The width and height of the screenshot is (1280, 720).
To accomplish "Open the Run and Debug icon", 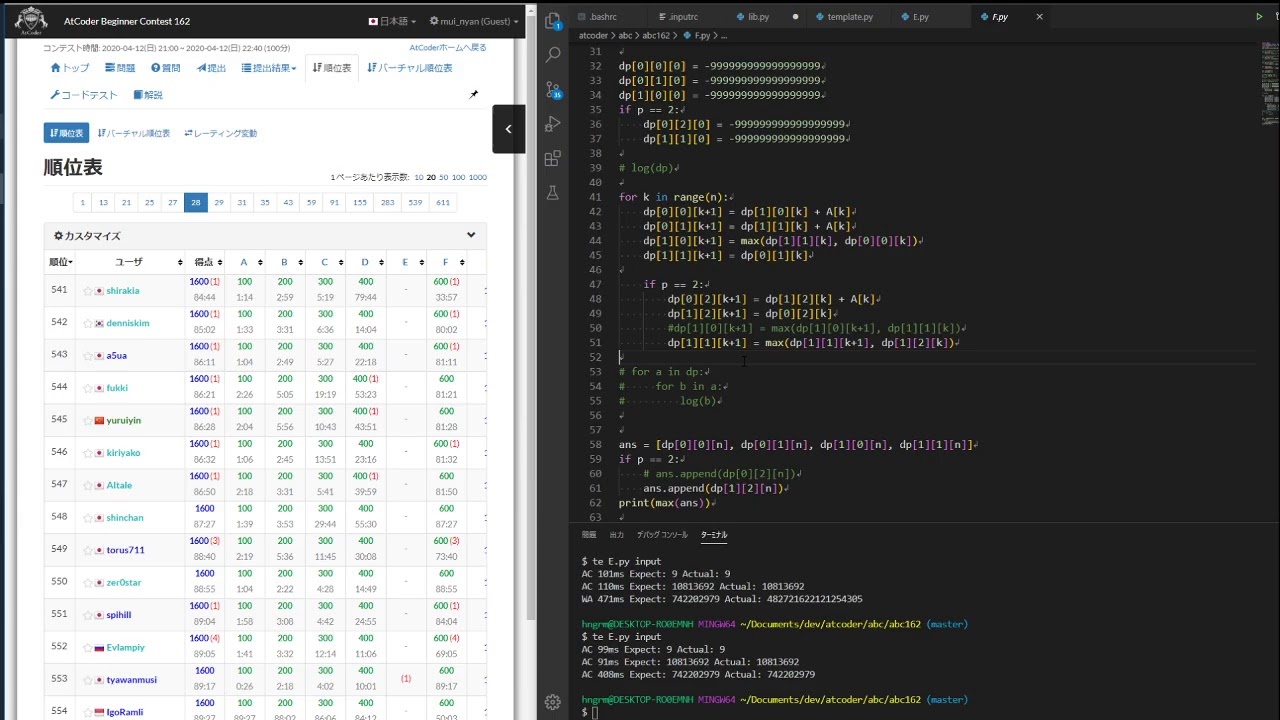I will (x=553, y=124).
